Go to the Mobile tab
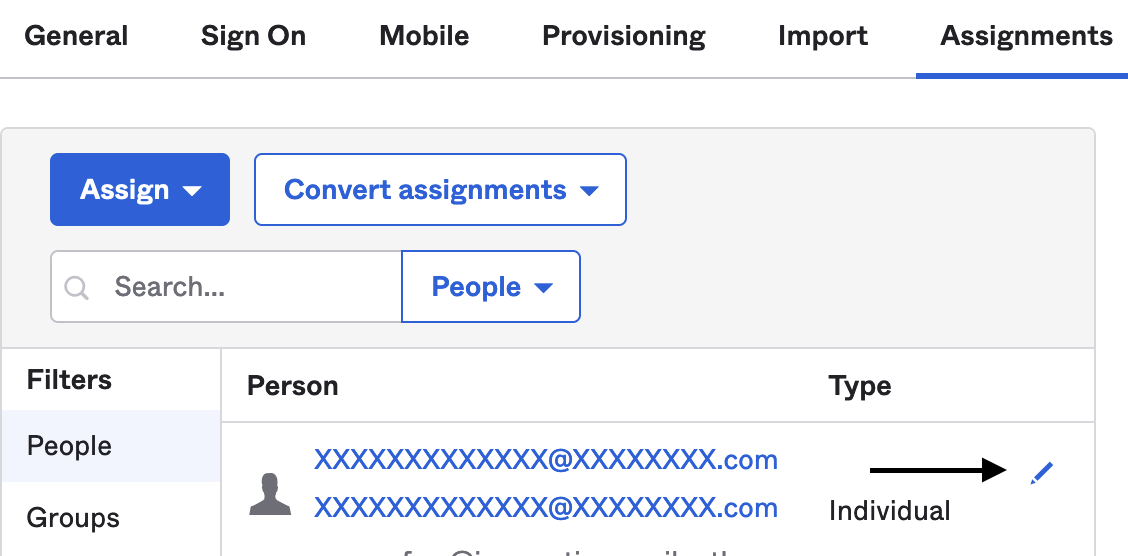 (424, 37)
